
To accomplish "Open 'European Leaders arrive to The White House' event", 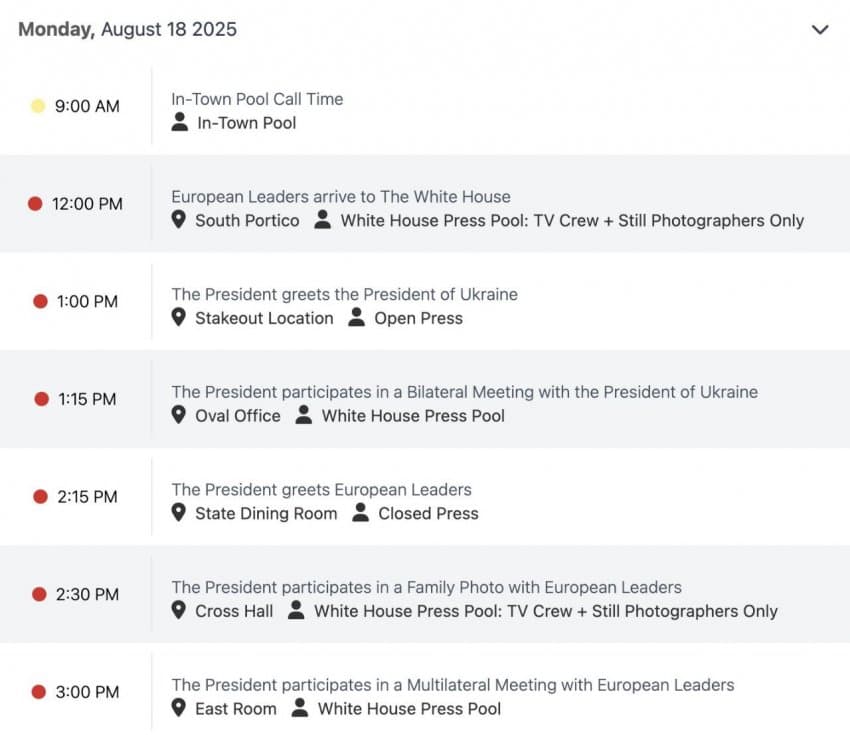I will pos(341,196).
